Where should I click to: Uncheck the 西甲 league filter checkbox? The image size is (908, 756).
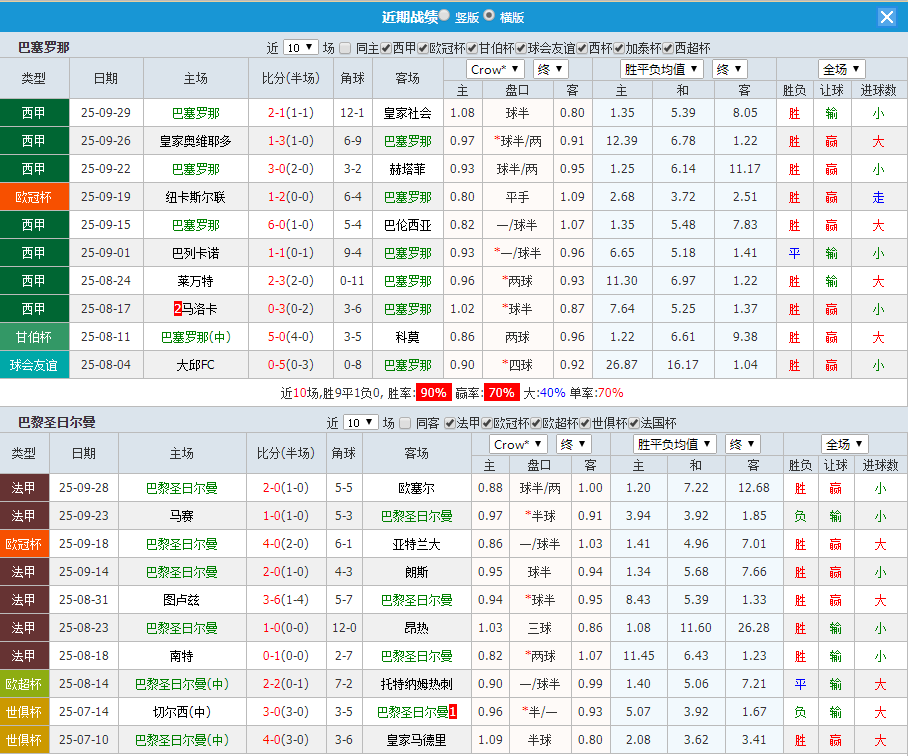pyautogui.click(x=385, y=47)
